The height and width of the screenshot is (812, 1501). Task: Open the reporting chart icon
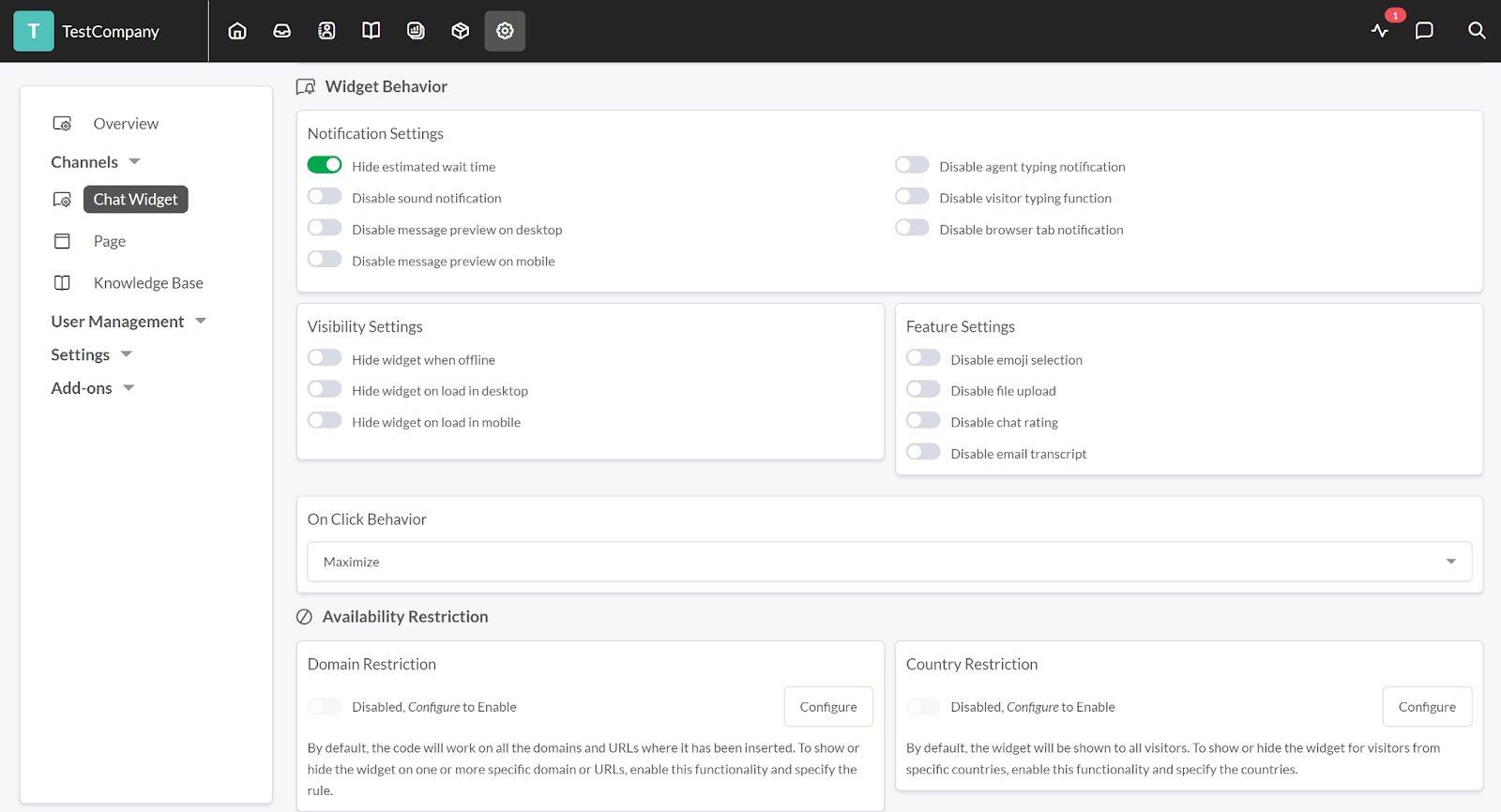coord(416,31)
